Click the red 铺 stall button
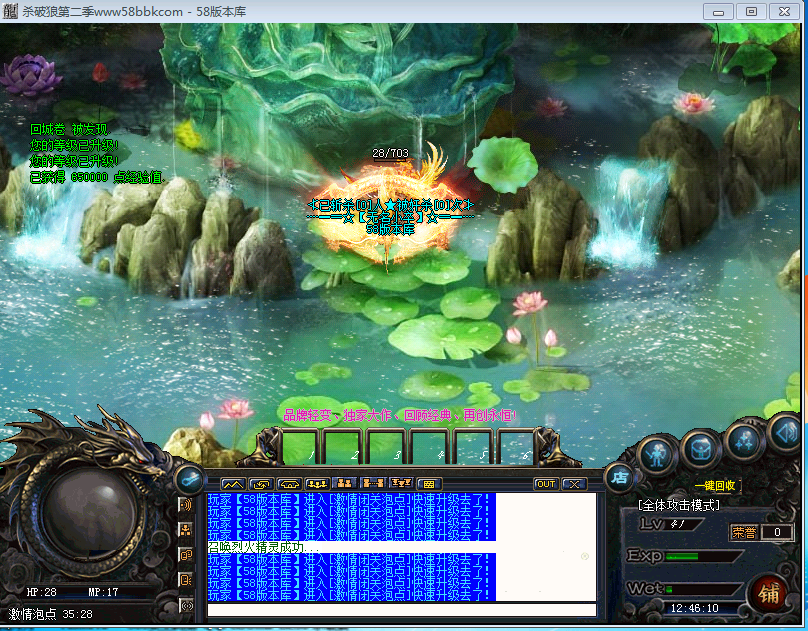 coord(768,594)
